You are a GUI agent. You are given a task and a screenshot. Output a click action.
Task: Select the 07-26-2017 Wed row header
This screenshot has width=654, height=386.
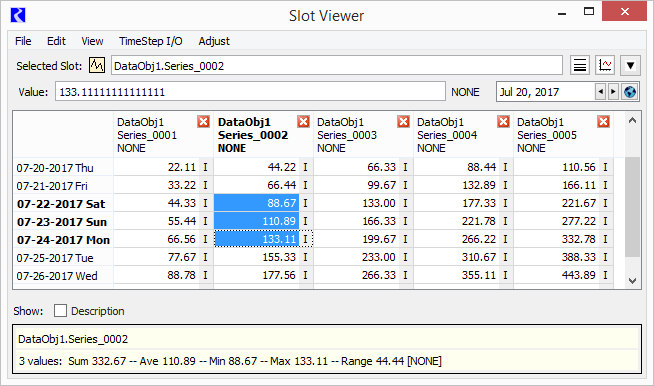point(63,275)
